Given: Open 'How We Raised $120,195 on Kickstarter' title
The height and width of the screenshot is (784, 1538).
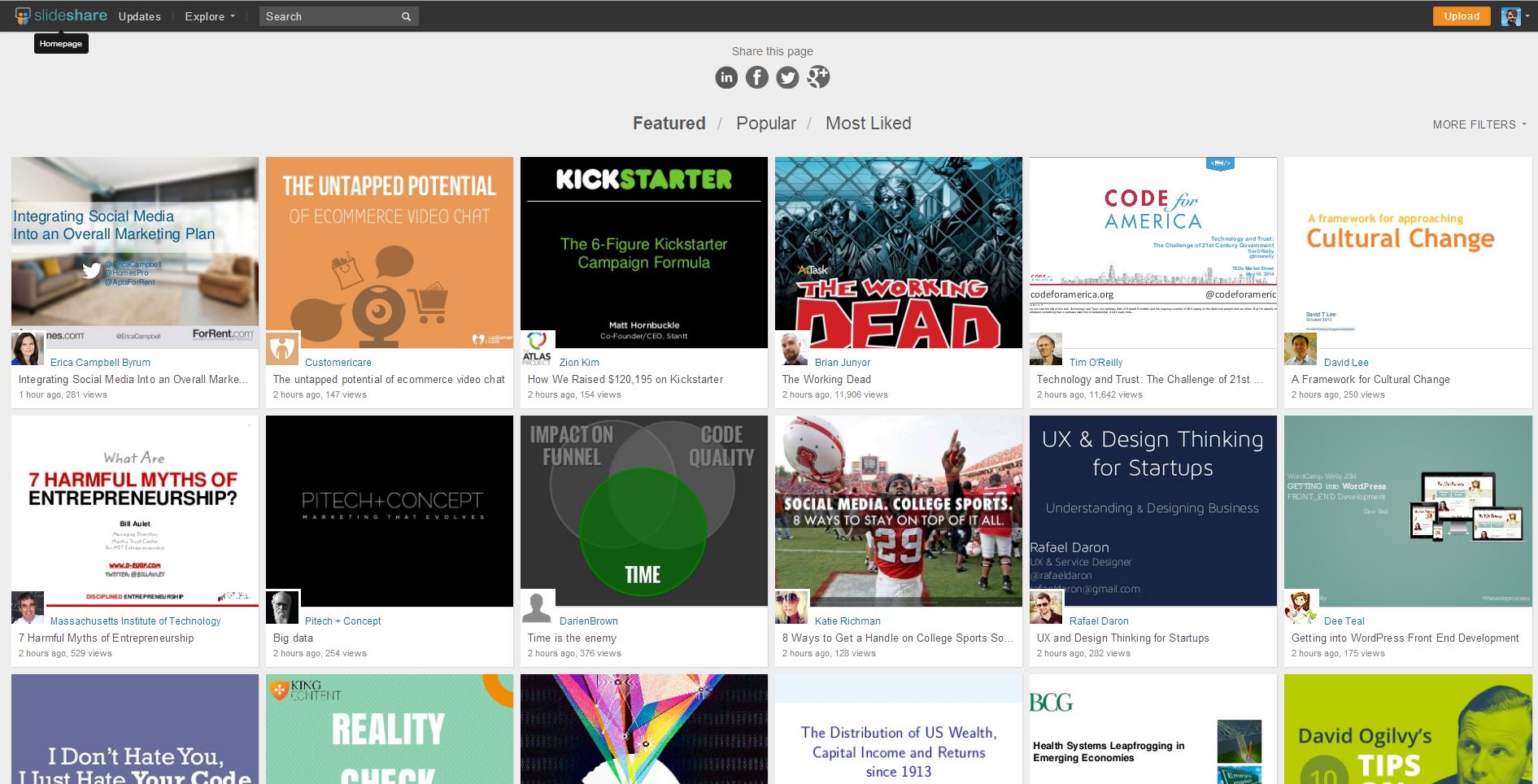Looking at the screenshot, I should [625, 380].
